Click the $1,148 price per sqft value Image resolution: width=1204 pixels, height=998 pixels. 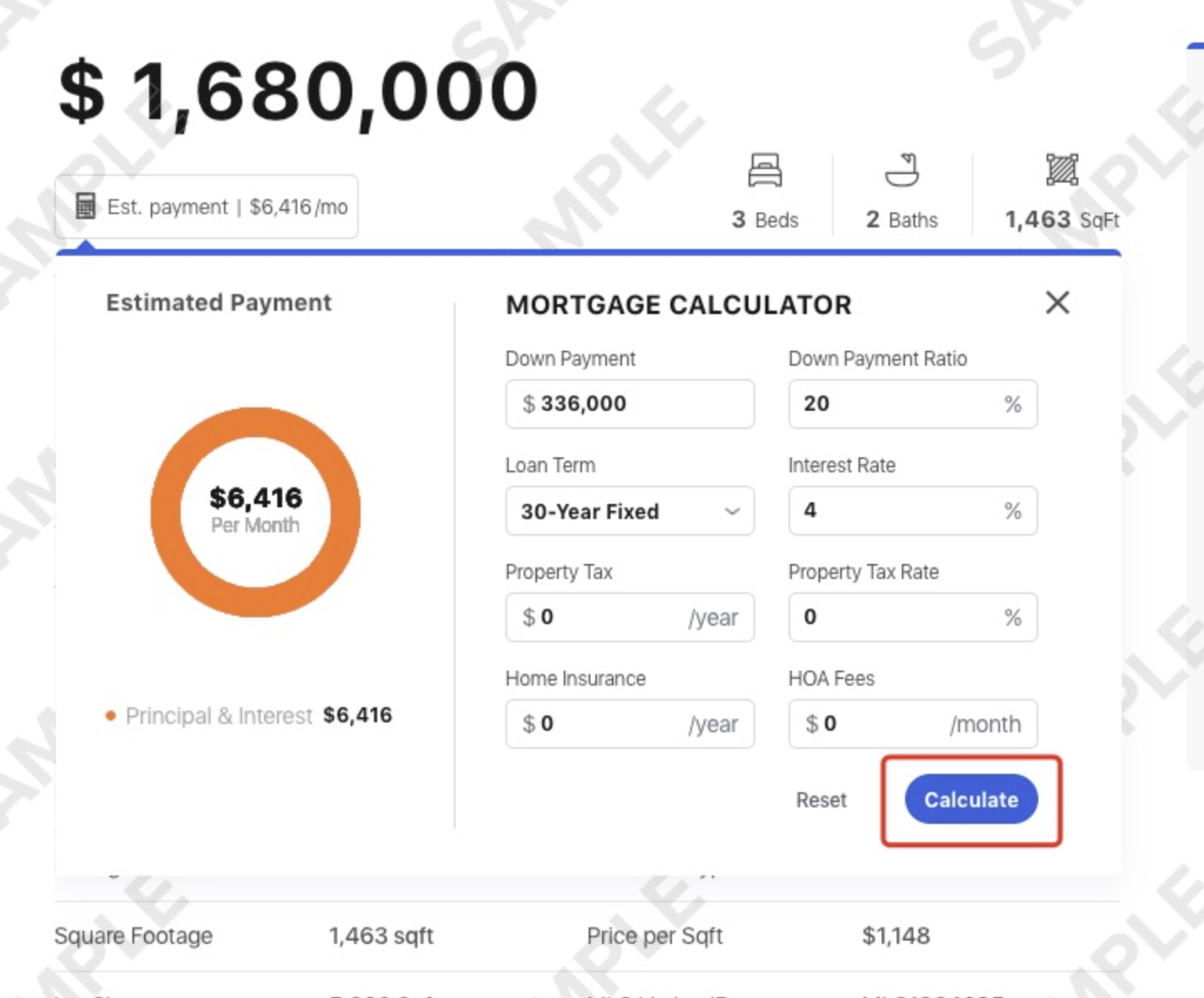click(896, 936)
